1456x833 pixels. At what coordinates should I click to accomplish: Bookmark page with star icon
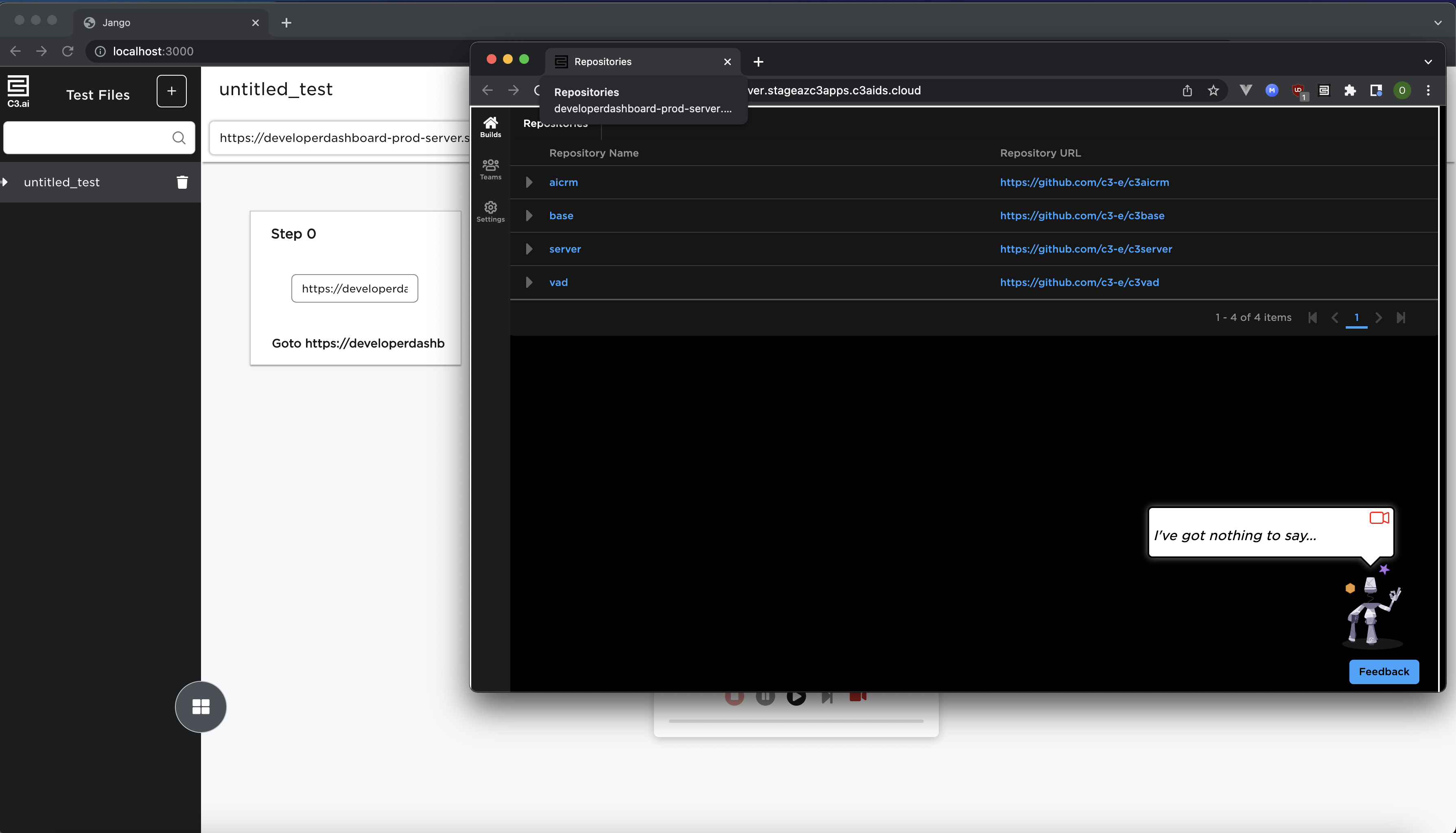tap(1213, 90)
